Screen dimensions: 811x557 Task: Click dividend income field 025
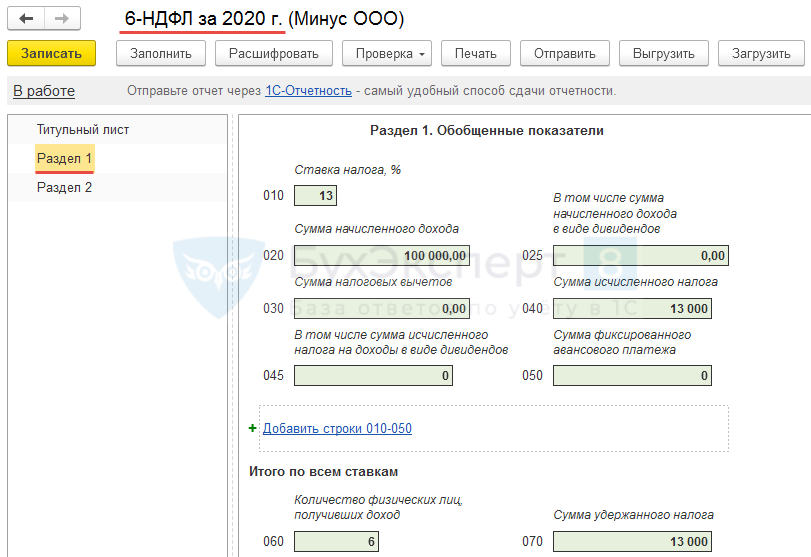coord(641,255)
